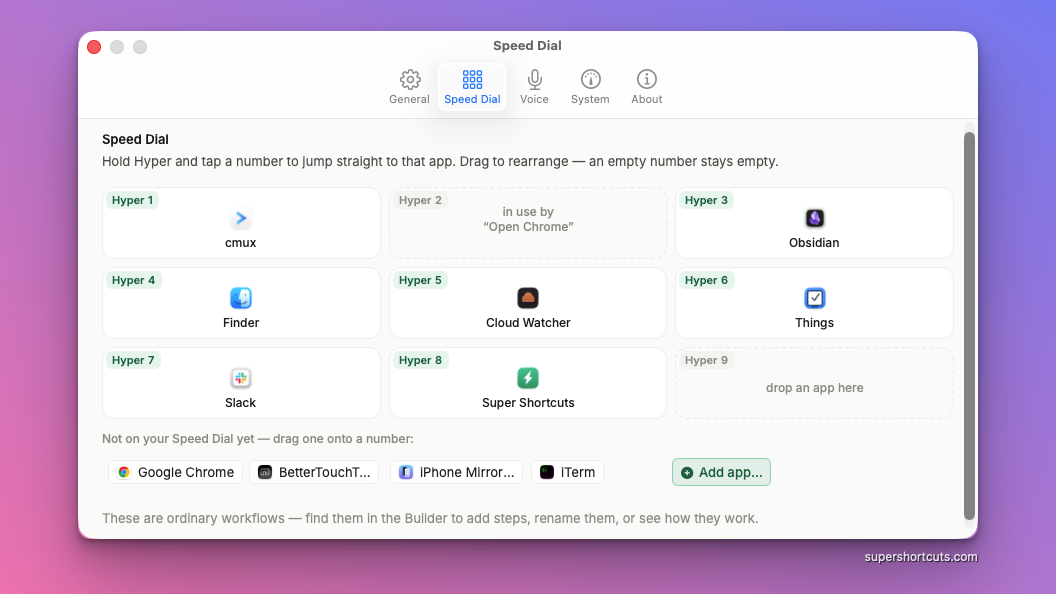
Task: Click the iTerm text in chip
Action: point(578,472)
